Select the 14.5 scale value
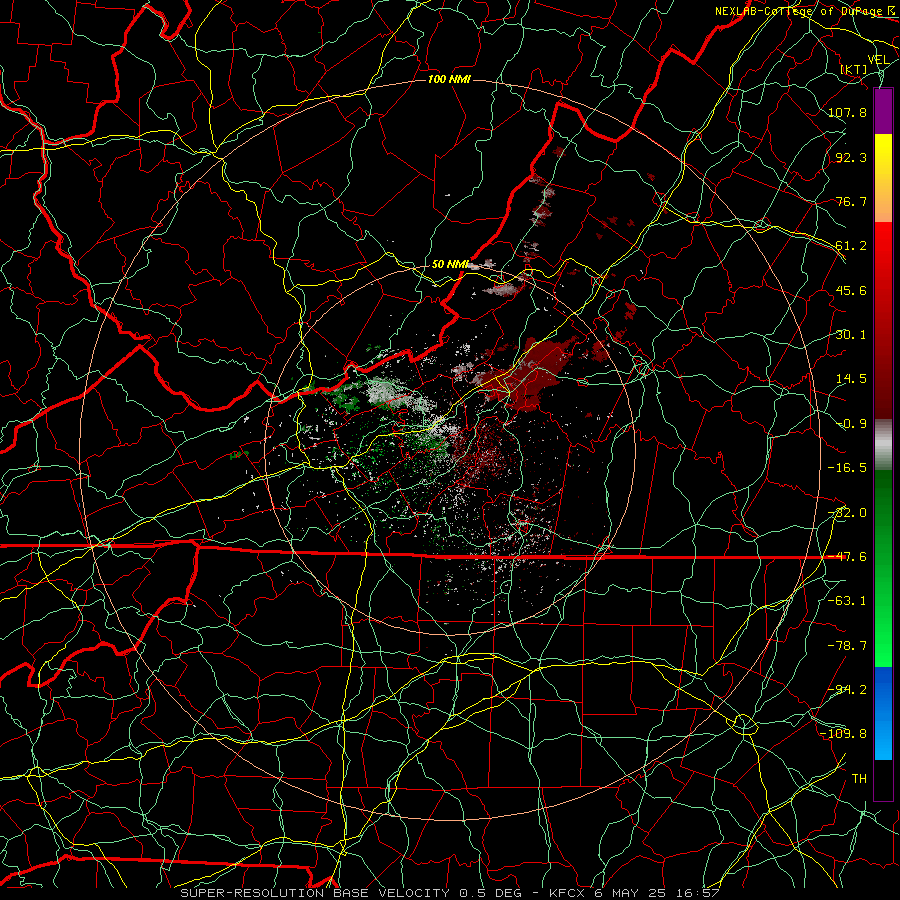 851,379
